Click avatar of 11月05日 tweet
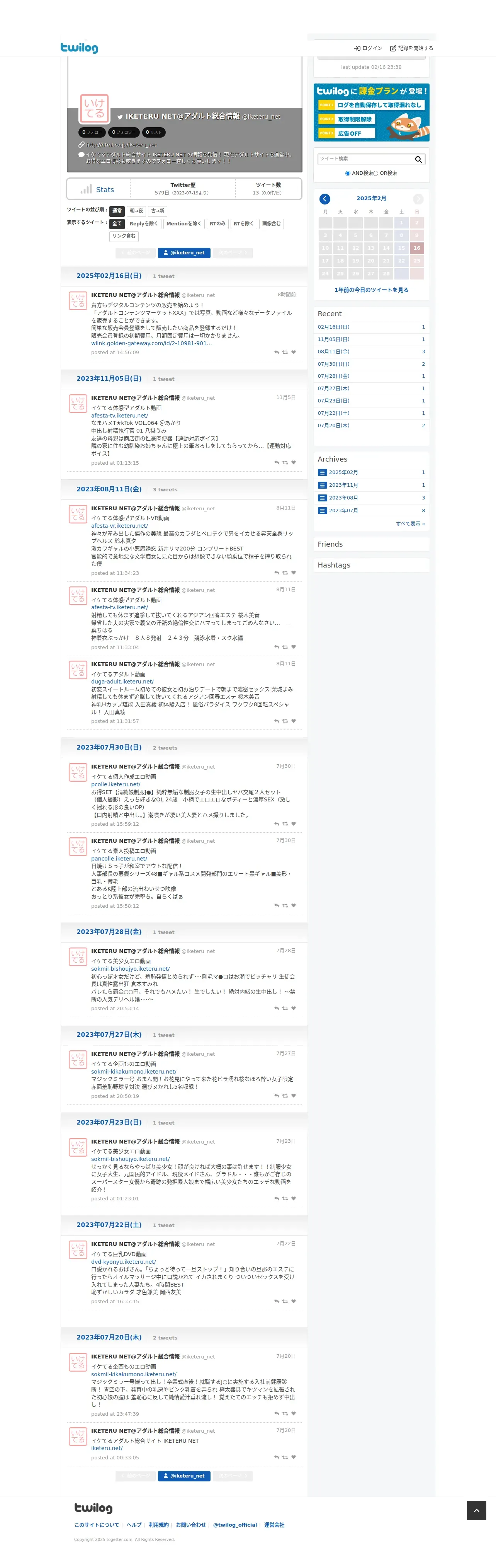The image size is (496, 1568). tap(78, 403)
